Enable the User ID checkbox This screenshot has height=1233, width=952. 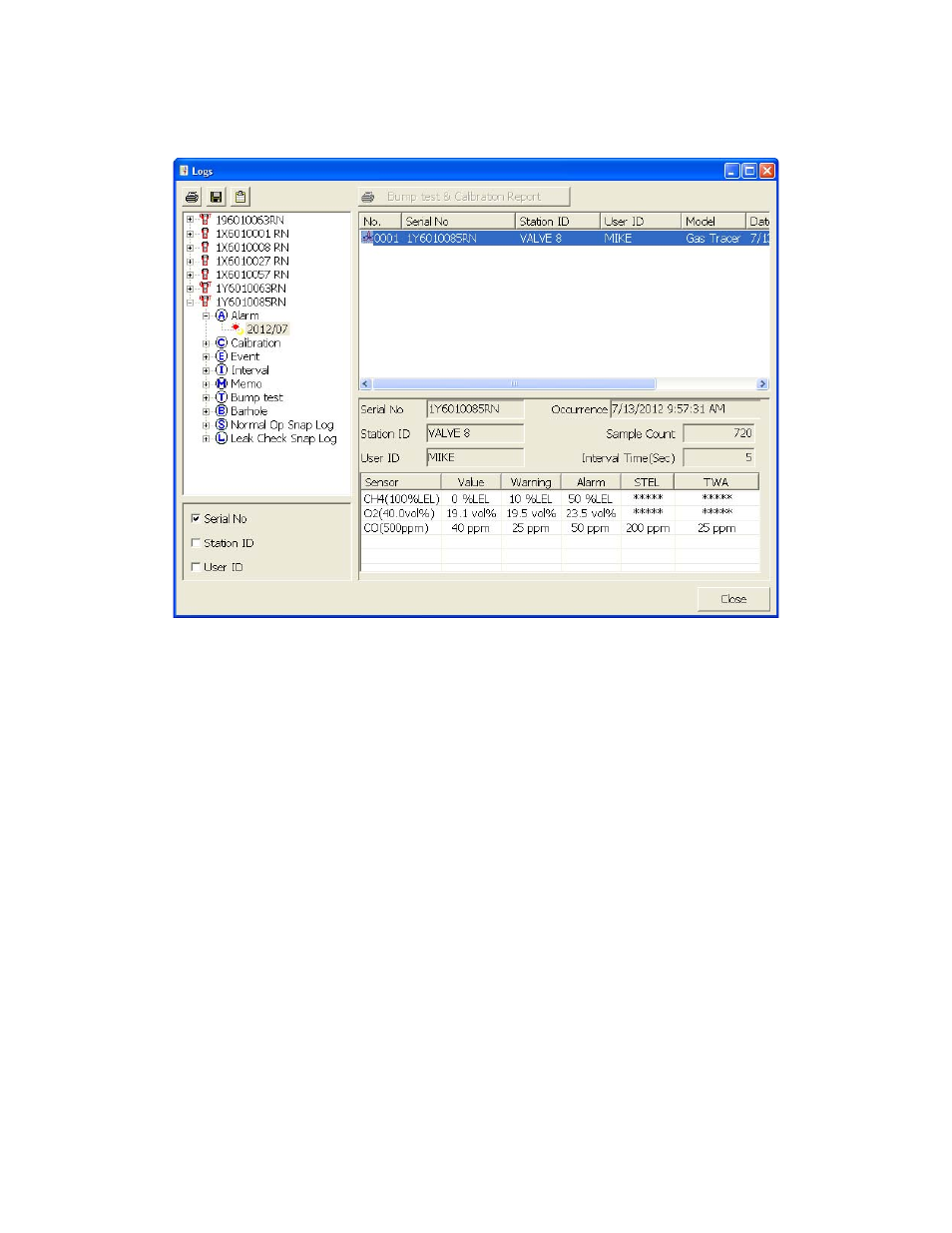click(x=196, y=567)
